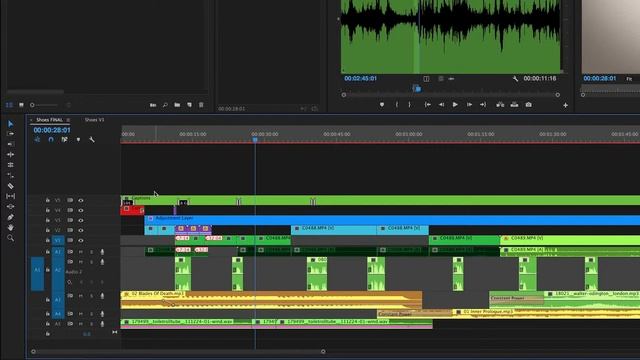Select the Selection (arrow) tool

coord(11,124)
